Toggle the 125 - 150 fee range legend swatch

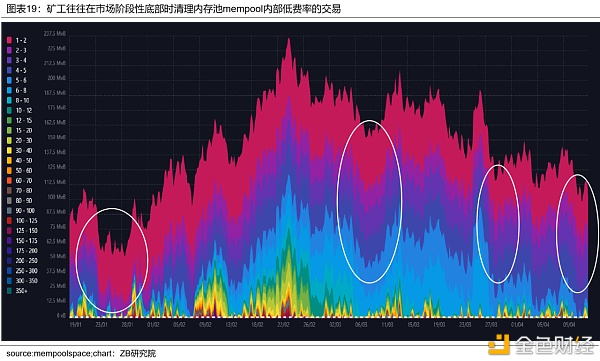click(10, 230)
